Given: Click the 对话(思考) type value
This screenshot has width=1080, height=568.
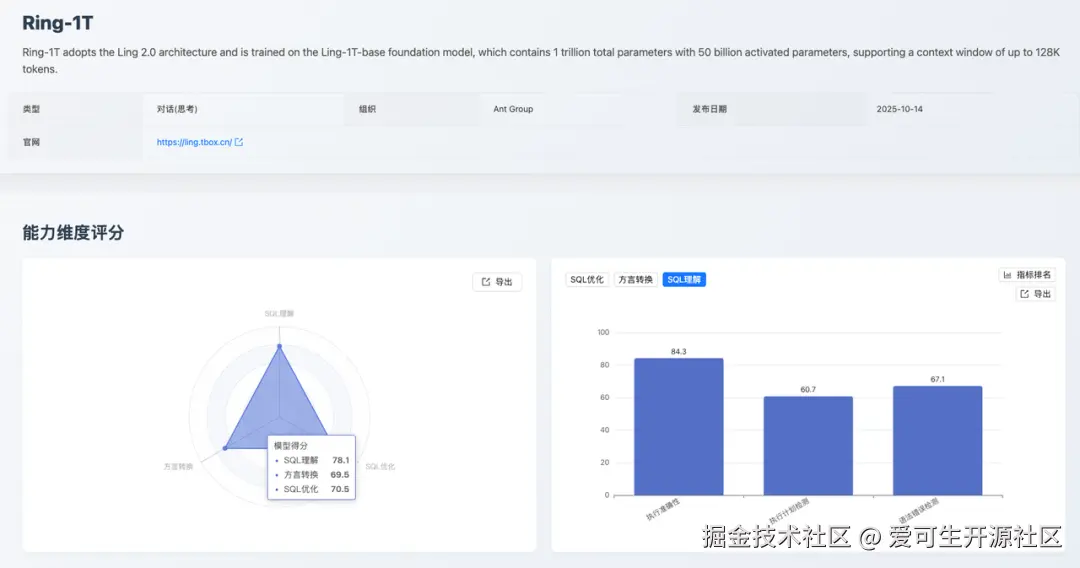Looking at the screenshot, I should coord(177,109).
